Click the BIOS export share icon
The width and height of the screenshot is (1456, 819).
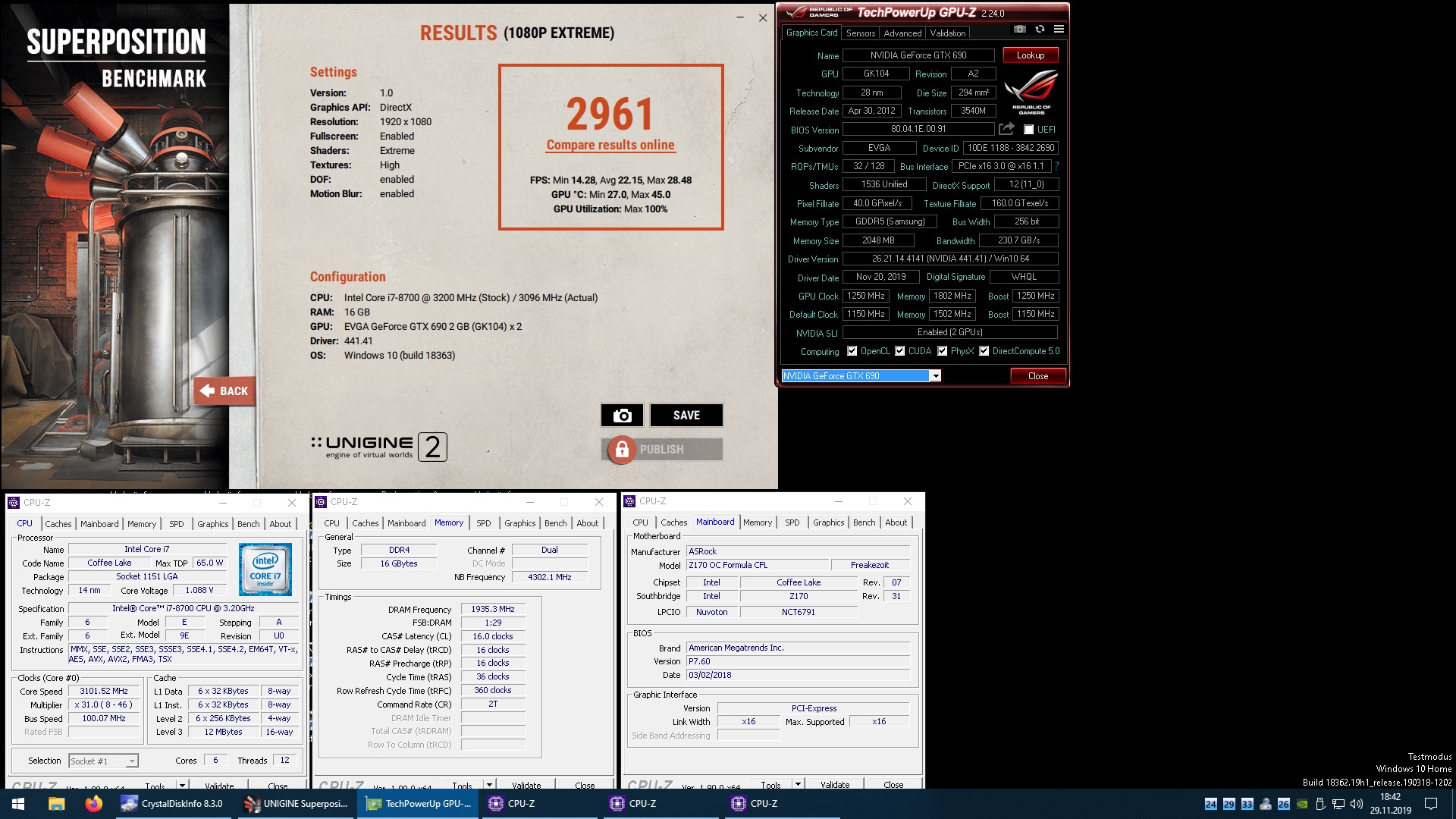(1006, 129)
